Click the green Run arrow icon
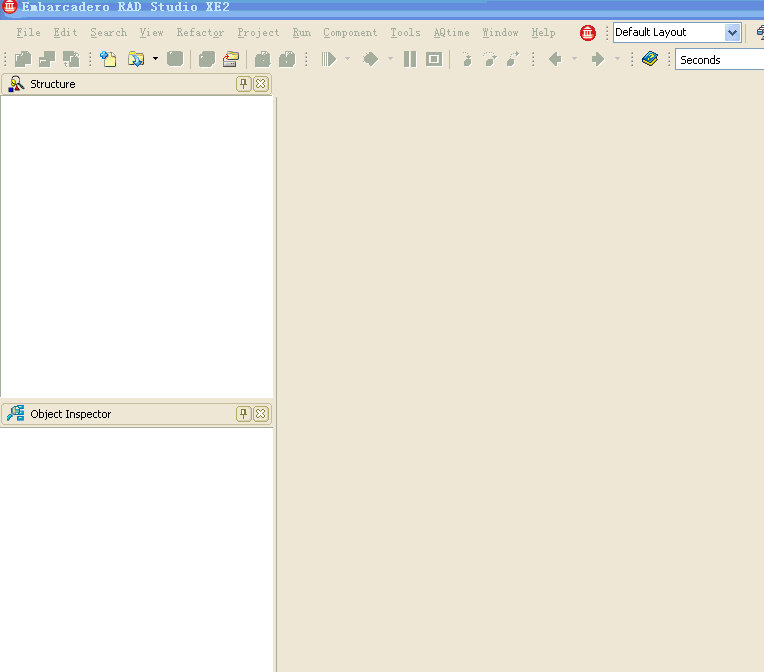The image size is (764, 672). [x=329, y=60]
